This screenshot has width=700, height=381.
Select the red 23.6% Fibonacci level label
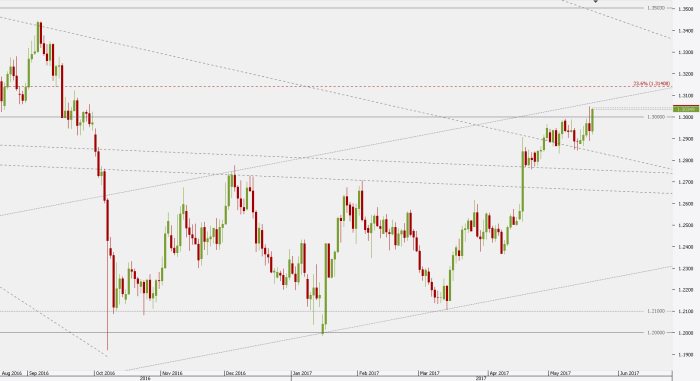[x=651, y=84]
